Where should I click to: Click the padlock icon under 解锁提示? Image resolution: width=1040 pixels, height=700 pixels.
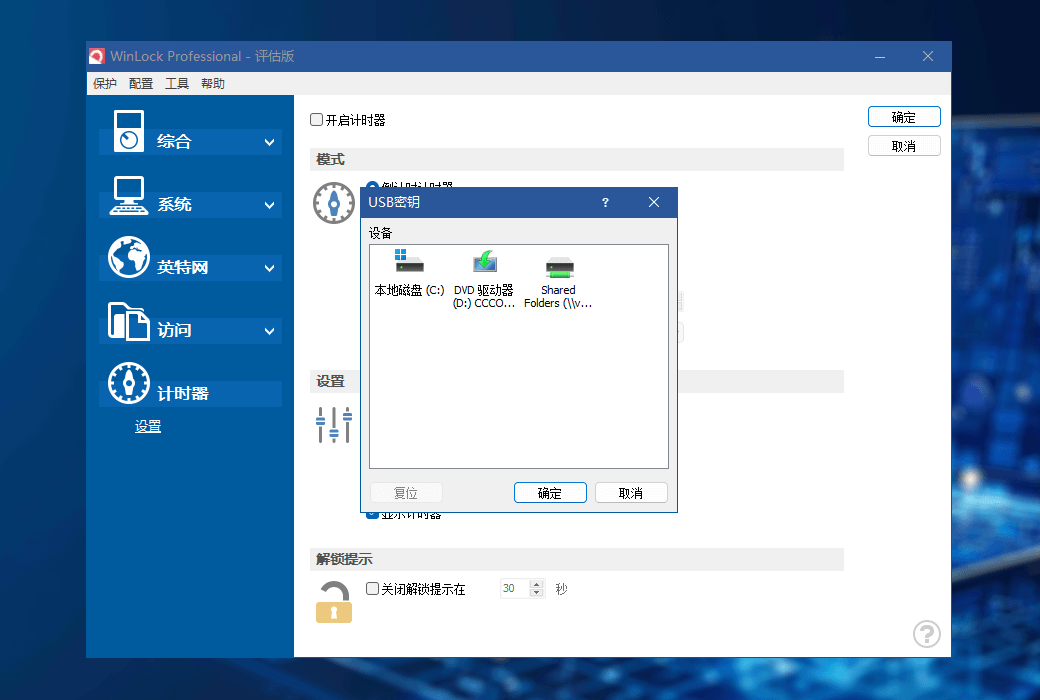tap(334, 602)
